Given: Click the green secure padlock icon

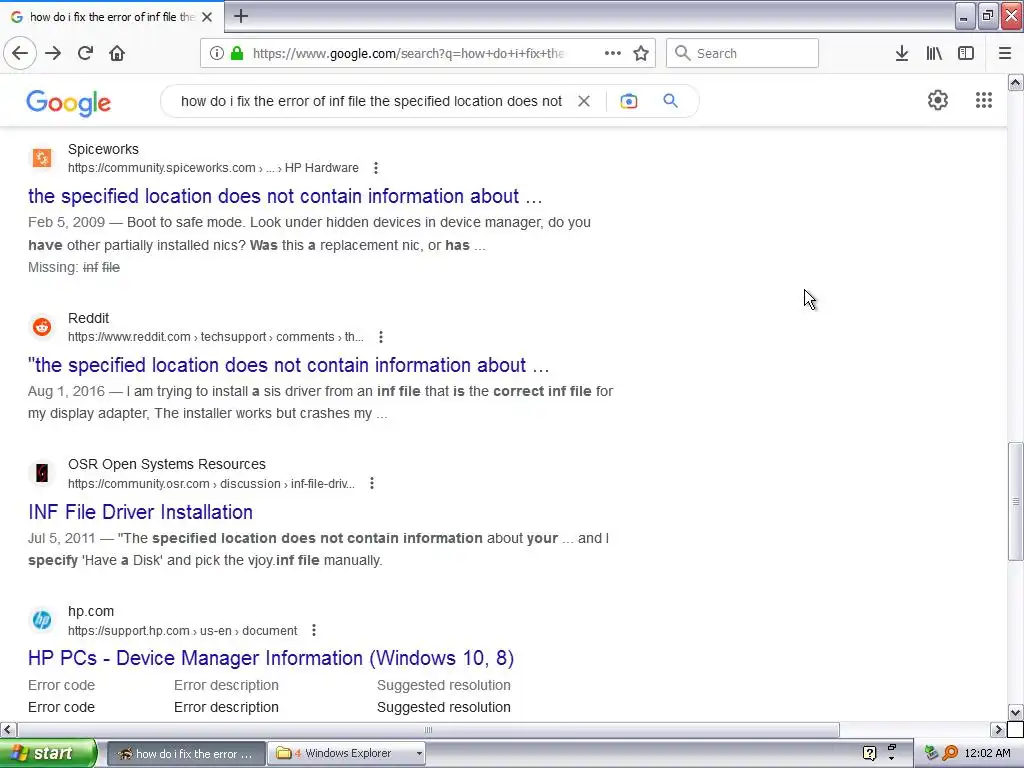Looking at the screenshot, I should tap(237, 53).
